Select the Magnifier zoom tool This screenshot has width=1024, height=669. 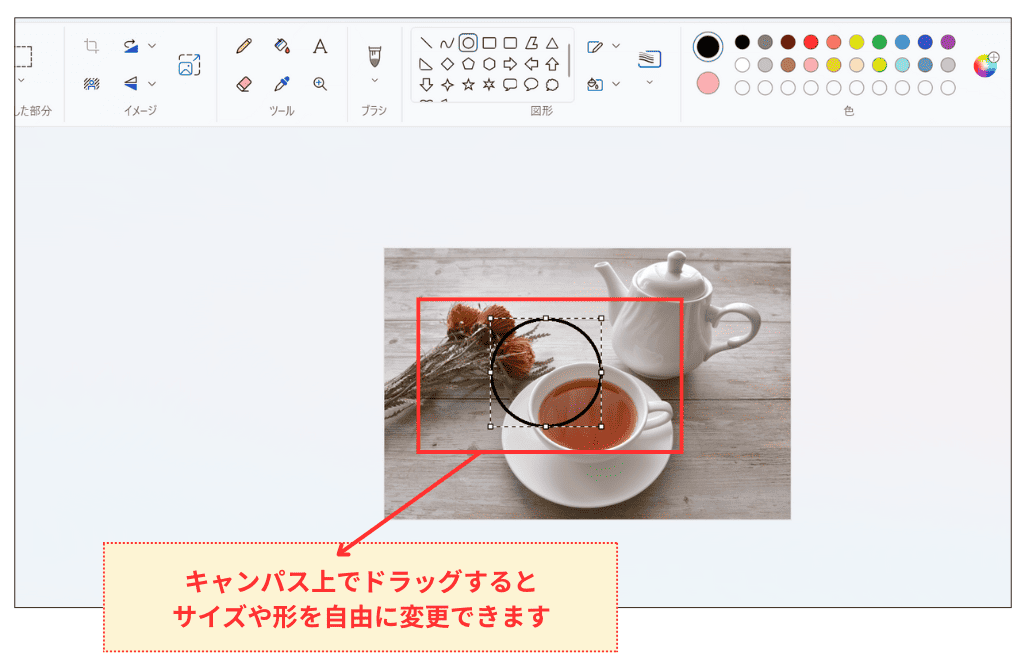tap(320, 83)
